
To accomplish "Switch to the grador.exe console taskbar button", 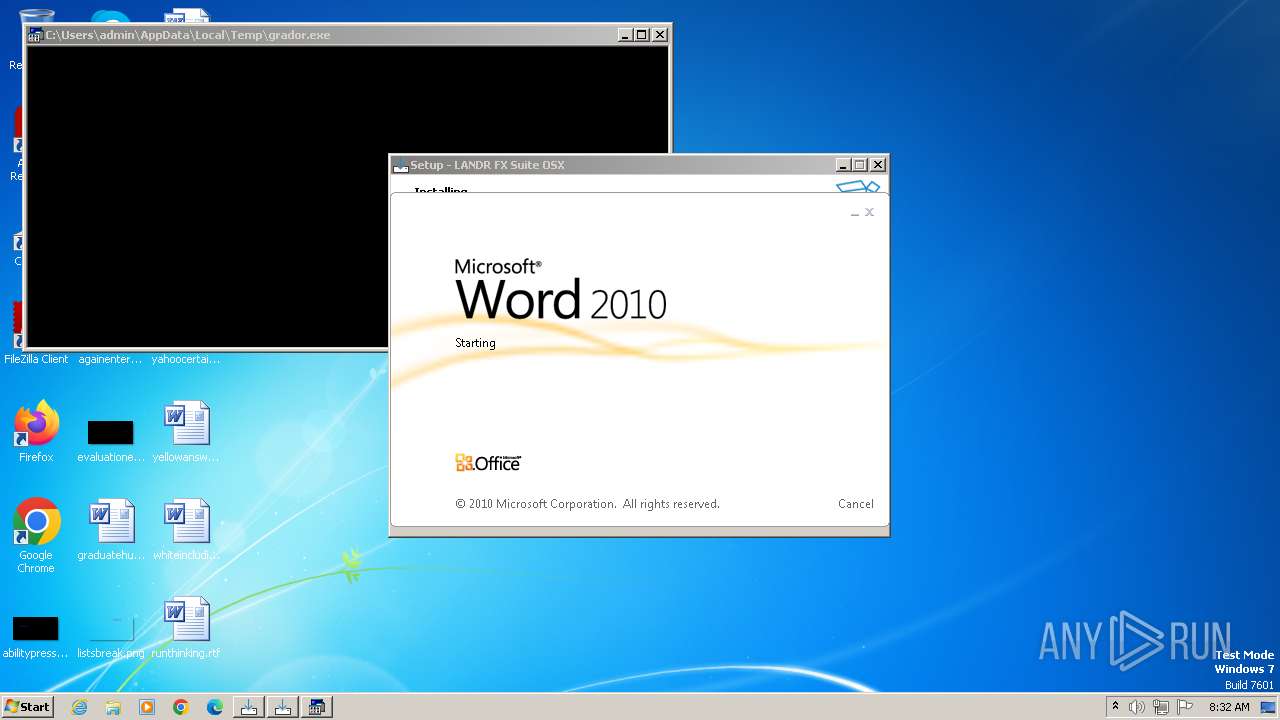I will click(x=317, y=707).
